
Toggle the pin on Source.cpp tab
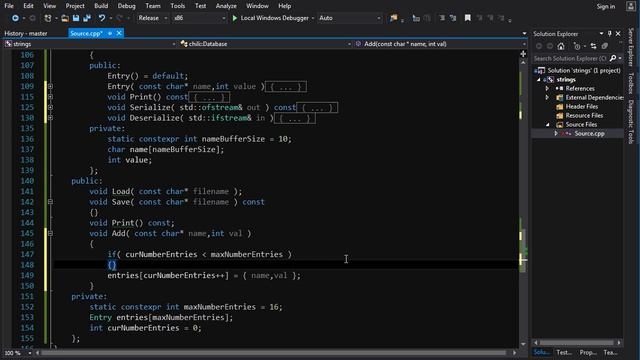pyautogui.click(x=110, y=33)
